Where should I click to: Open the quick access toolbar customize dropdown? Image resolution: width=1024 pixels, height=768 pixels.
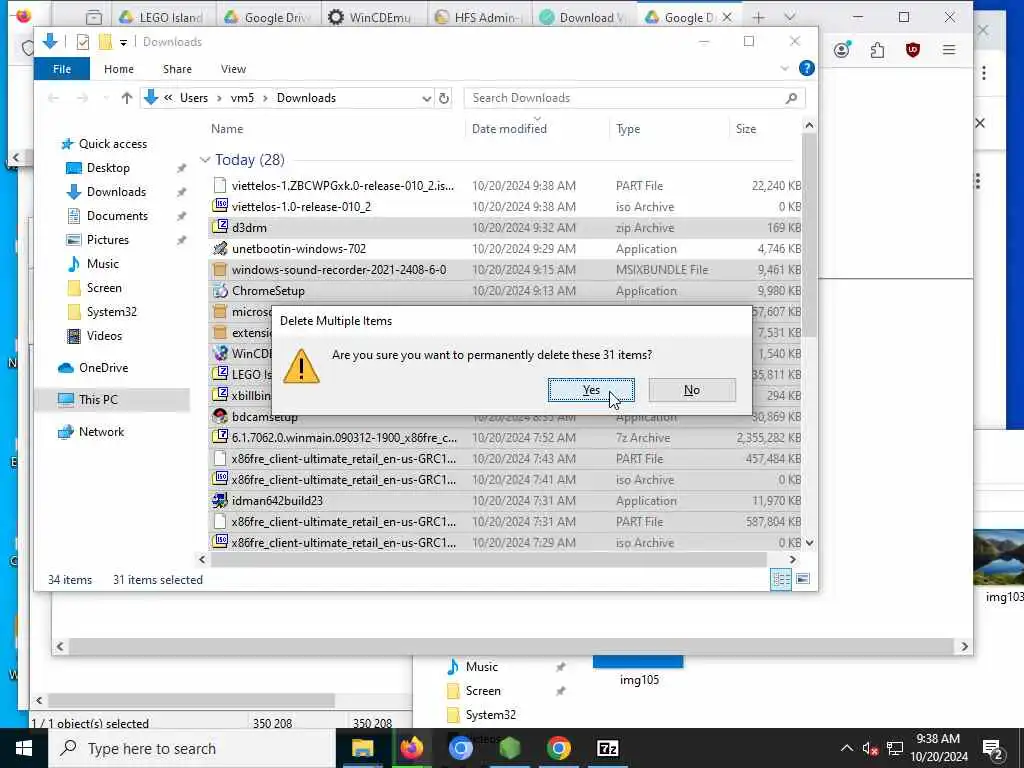click(x=123, y=42)
